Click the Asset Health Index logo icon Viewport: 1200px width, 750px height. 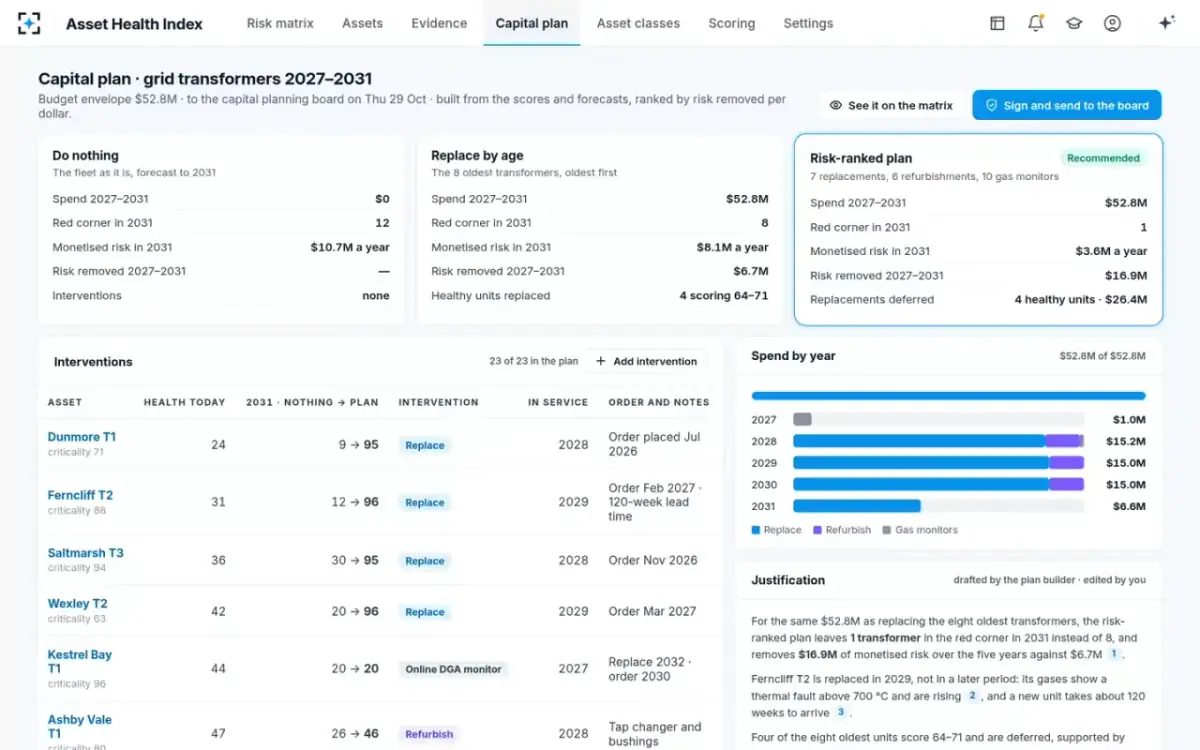30,23
